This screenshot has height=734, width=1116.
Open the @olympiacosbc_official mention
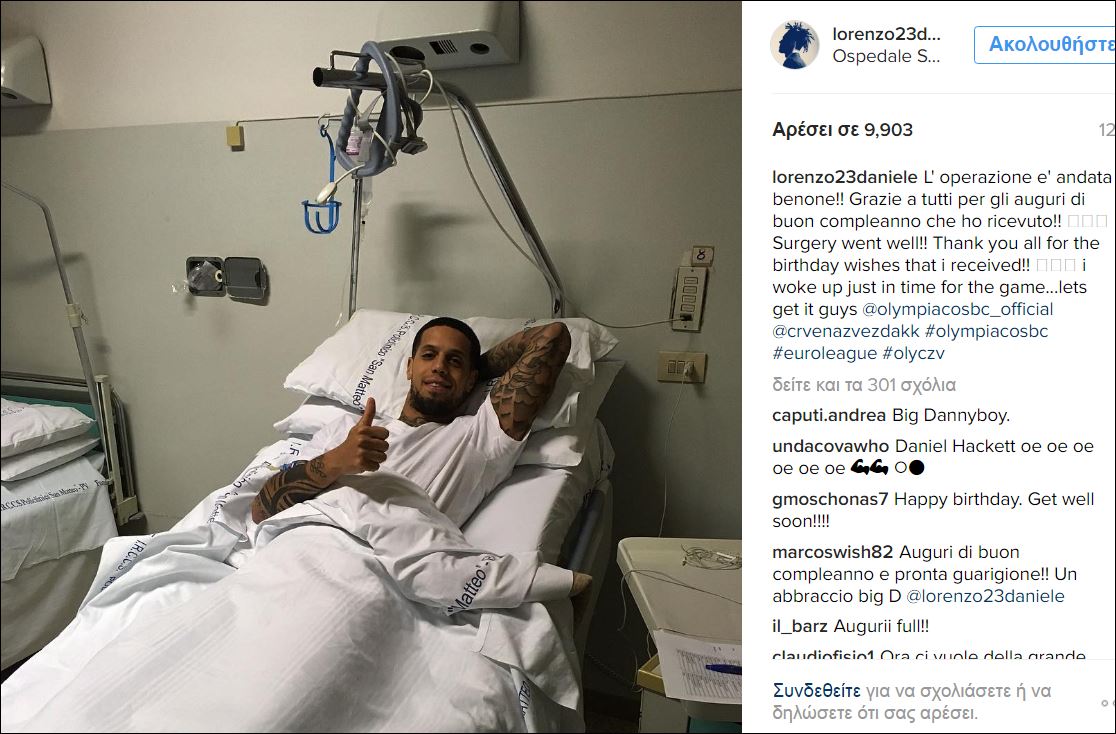[x=958, y=309]
